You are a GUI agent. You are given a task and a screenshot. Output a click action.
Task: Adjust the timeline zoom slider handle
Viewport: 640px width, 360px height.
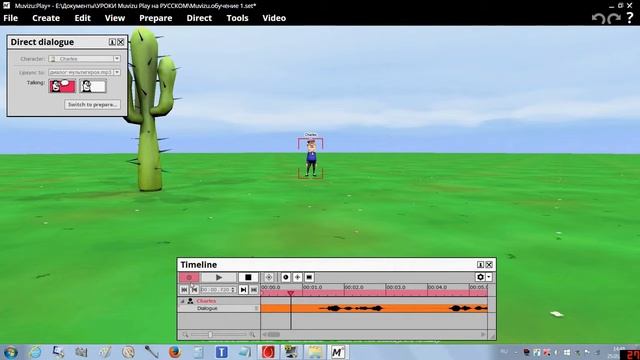pos(210,335)
